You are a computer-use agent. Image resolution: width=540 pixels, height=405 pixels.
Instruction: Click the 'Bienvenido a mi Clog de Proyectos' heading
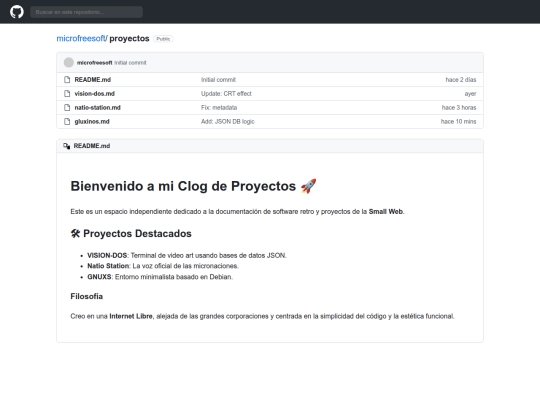[x=183, y=186]
